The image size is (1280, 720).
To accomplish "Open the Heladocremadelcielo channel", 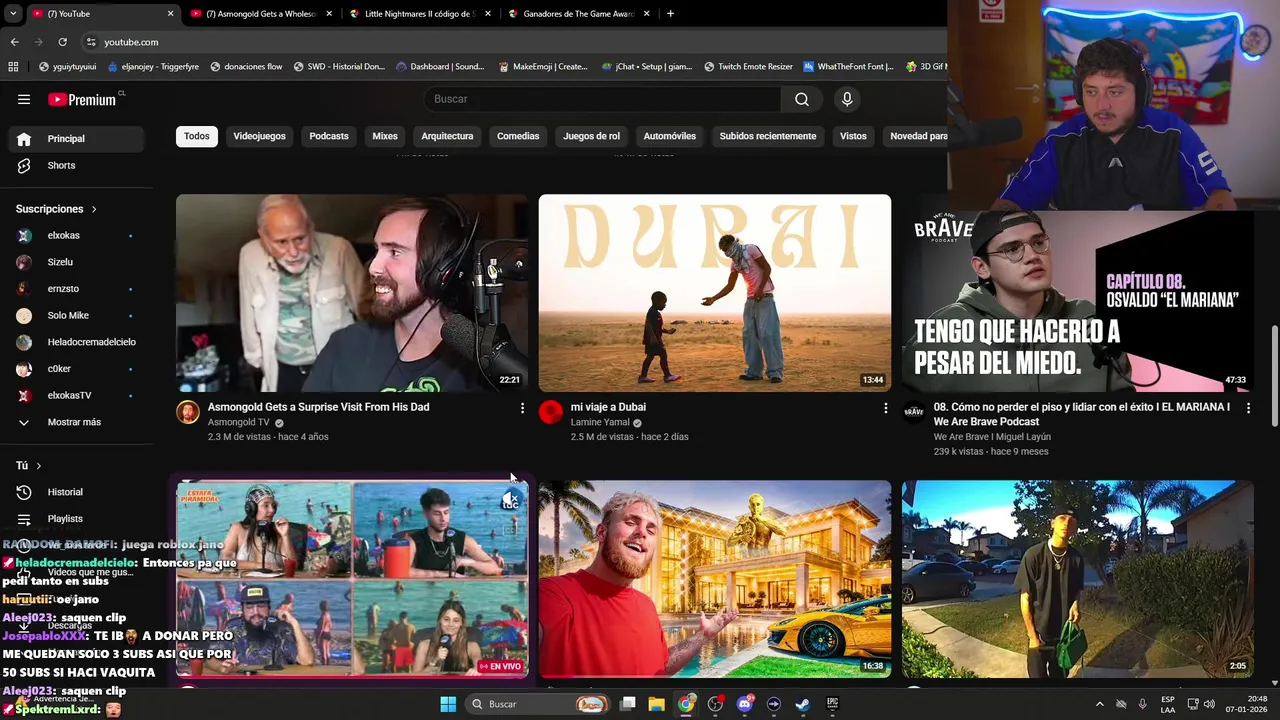I will [76, 342].
